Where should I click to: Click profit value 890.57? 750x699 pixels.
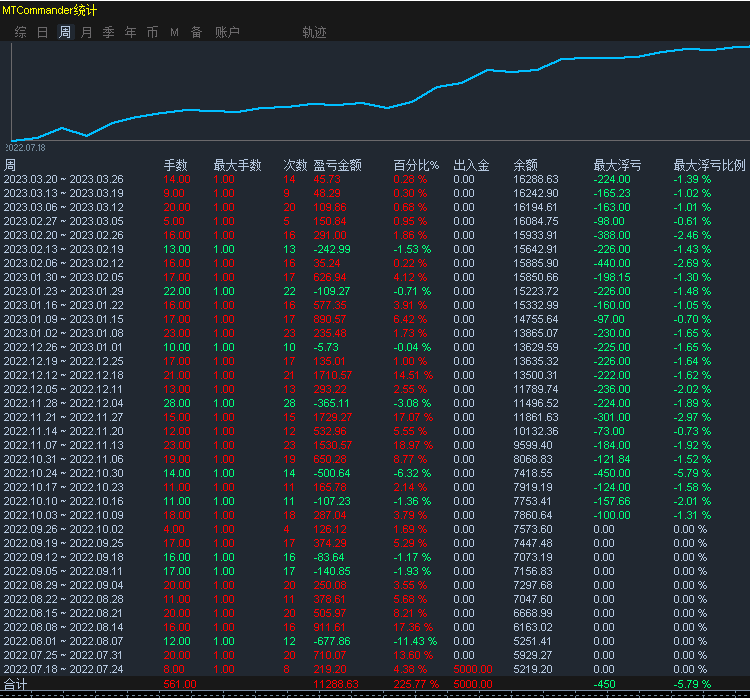click(330, 319)
